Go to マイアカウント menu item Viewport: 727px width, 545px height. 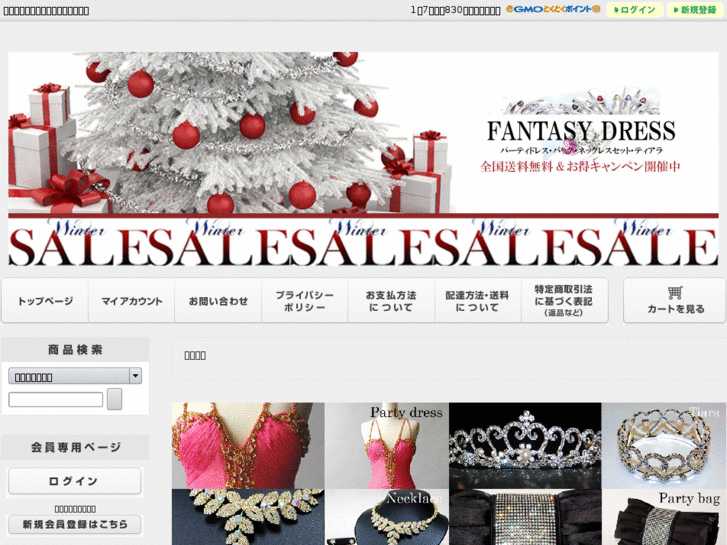(132, 301)
